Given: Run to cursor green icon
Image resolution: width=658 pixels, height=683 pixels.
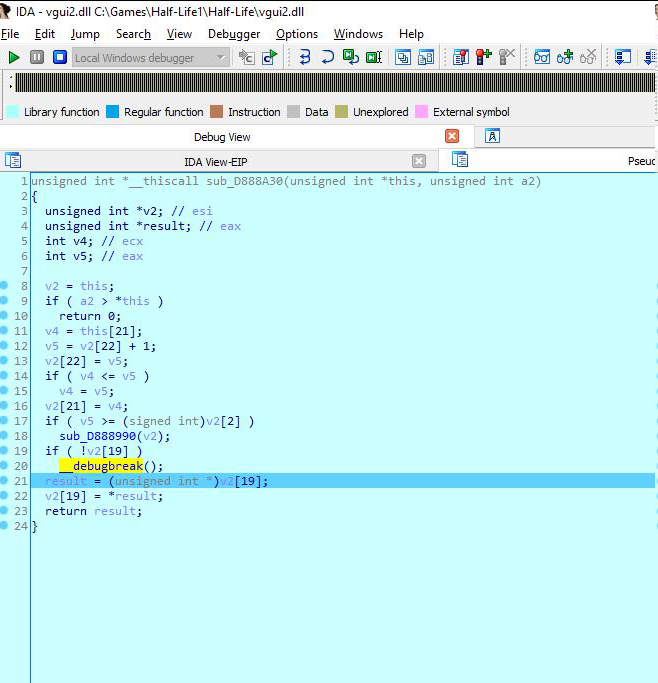Looking at the screenshot, I should click(x=374, y=57).
